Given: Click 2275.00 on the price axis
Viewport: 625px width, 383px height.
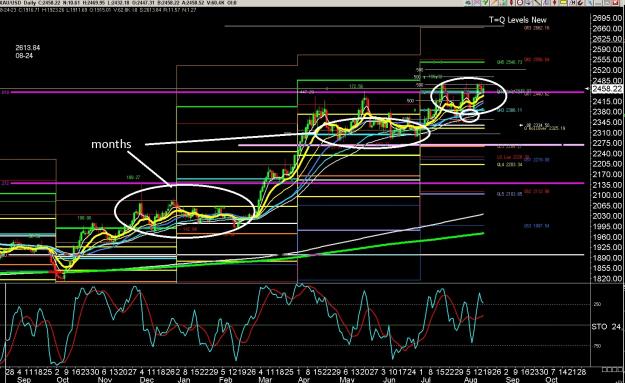Looking at the screenshot, I should 607,143.
